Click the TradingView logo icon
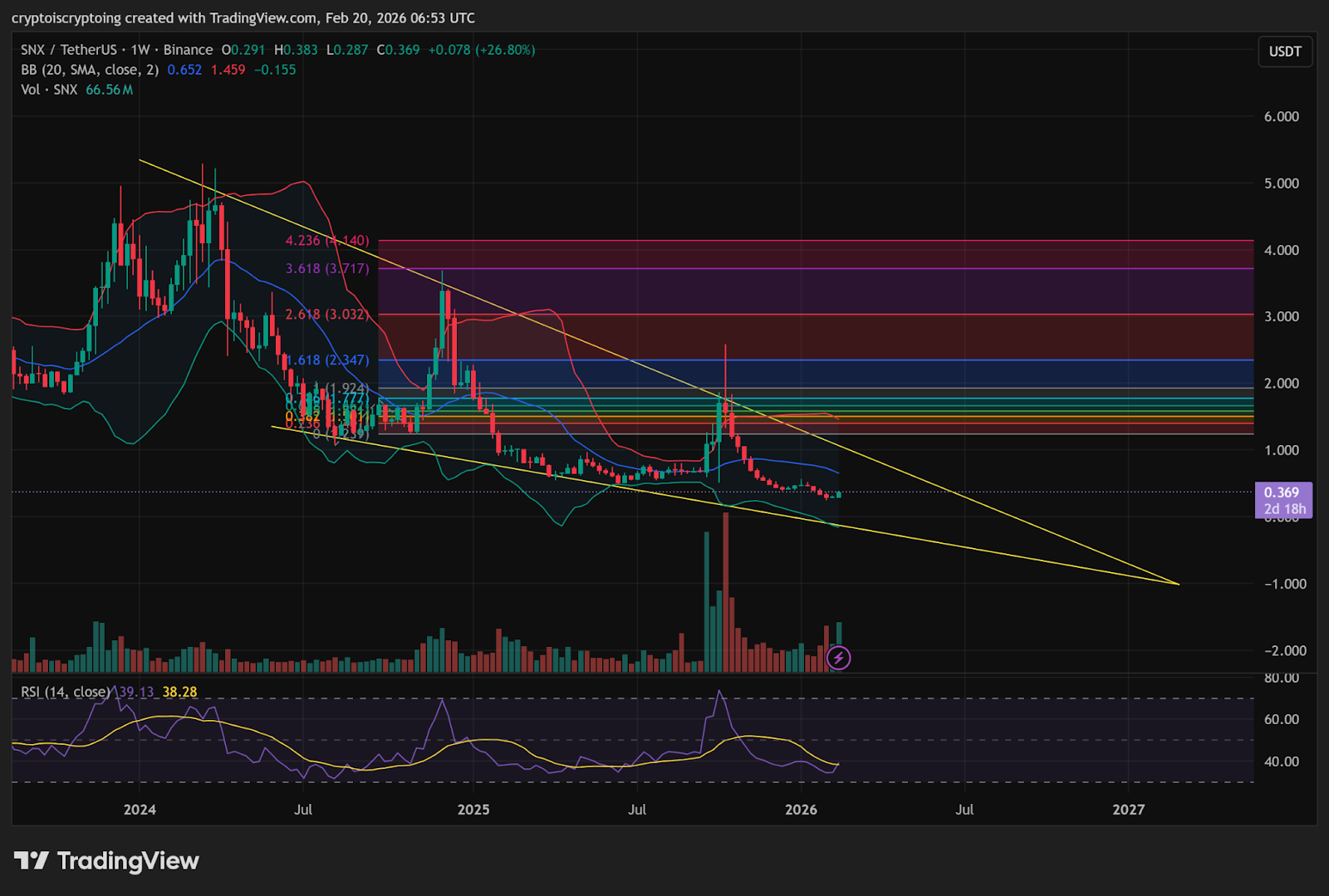The width and height of the screenshot is (1329, 896). (32, 861)
